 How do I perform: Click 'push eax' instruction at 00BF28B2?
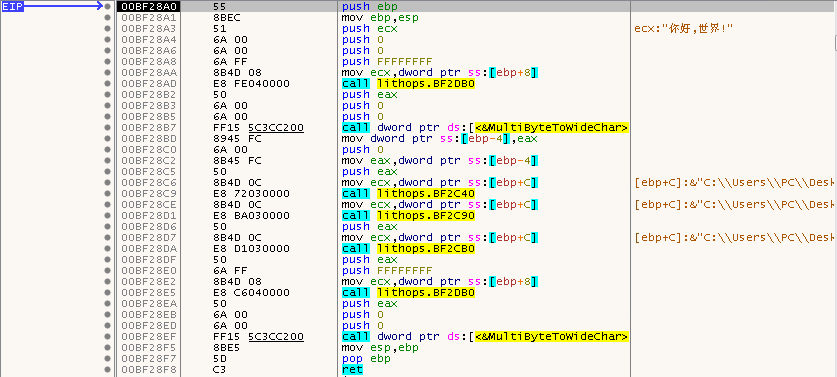tap(369, 95)
